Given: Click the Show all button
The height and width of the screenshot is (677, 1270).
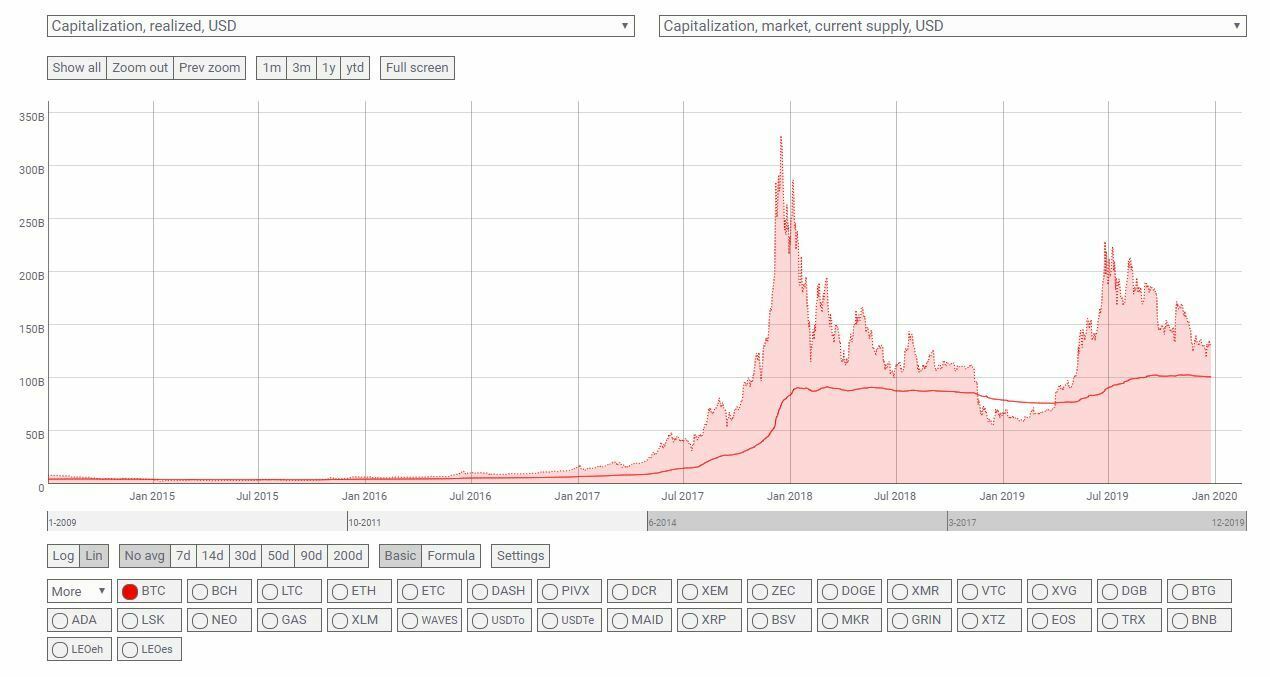Looking at the screenshot, I should click(x=76, y=68).
